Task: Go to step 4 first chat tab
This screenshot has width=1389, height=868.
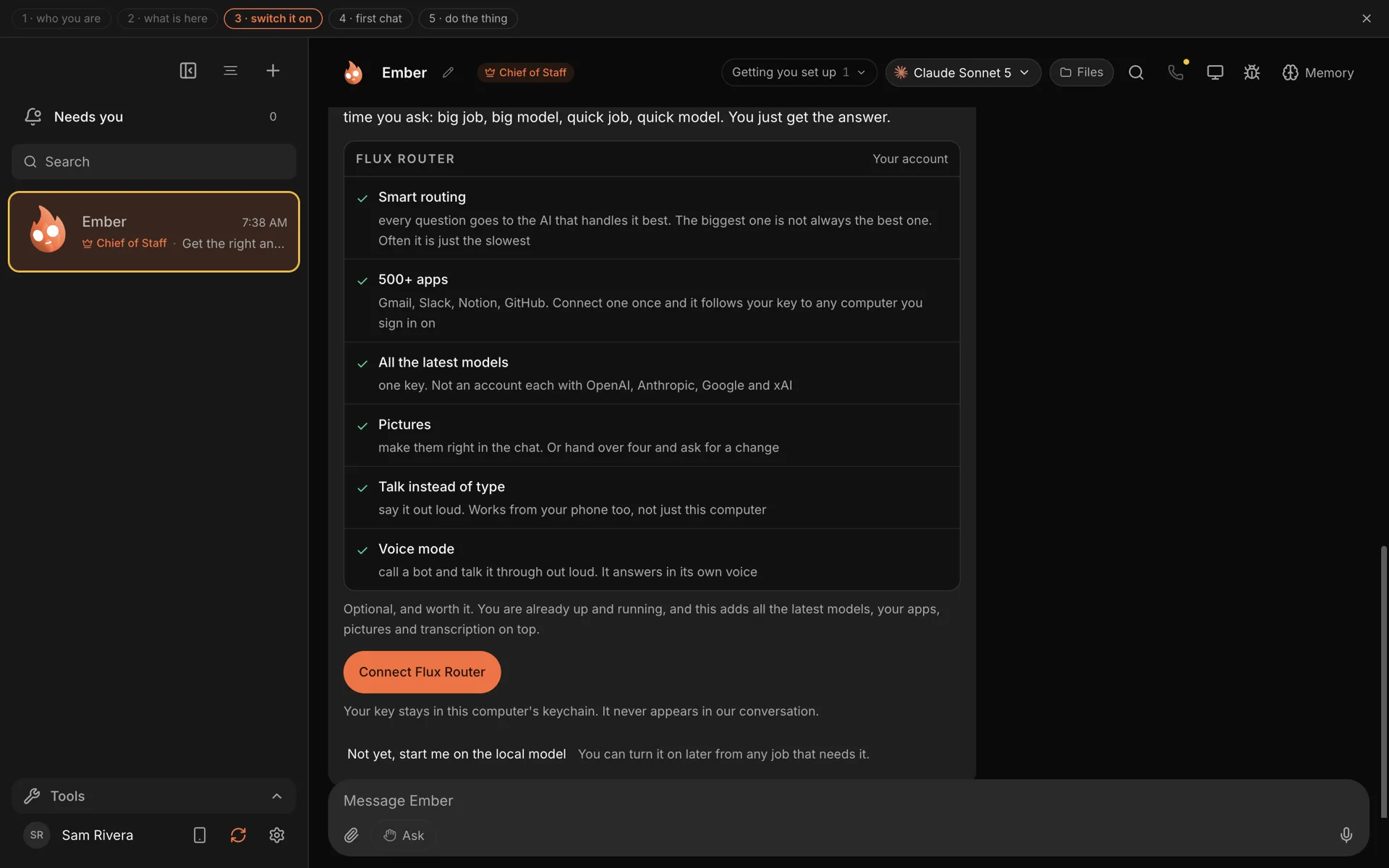Action: (x=370, y=18)
